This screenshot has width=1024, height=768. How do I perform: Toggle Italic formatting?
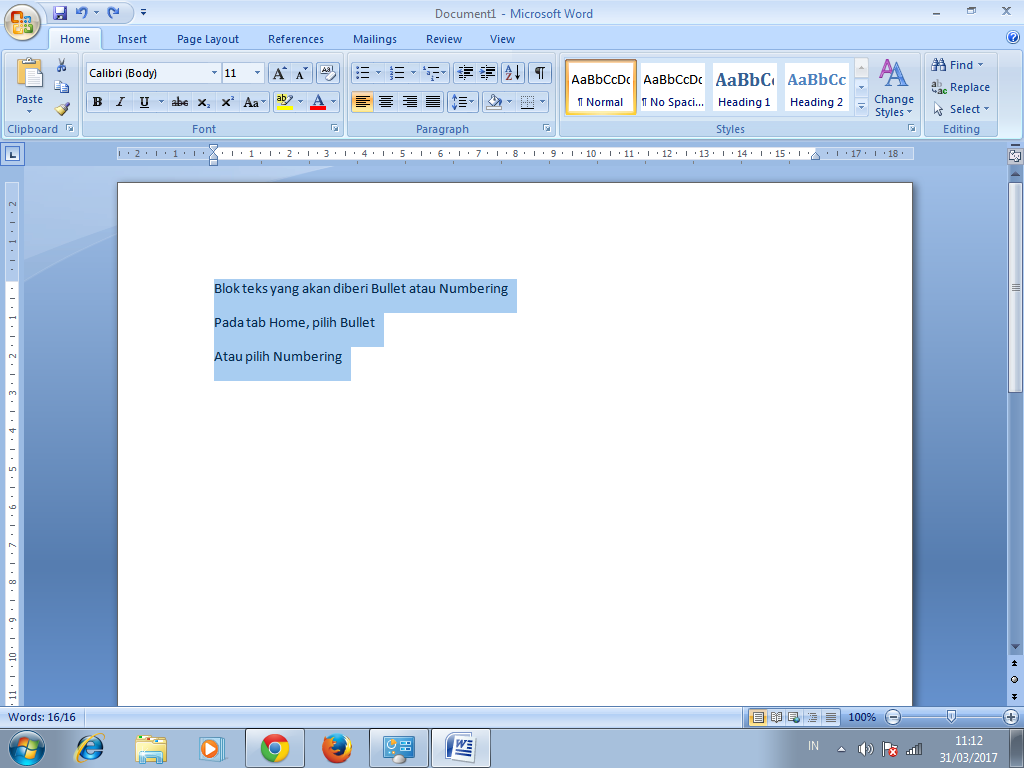[x=120, y=102]
